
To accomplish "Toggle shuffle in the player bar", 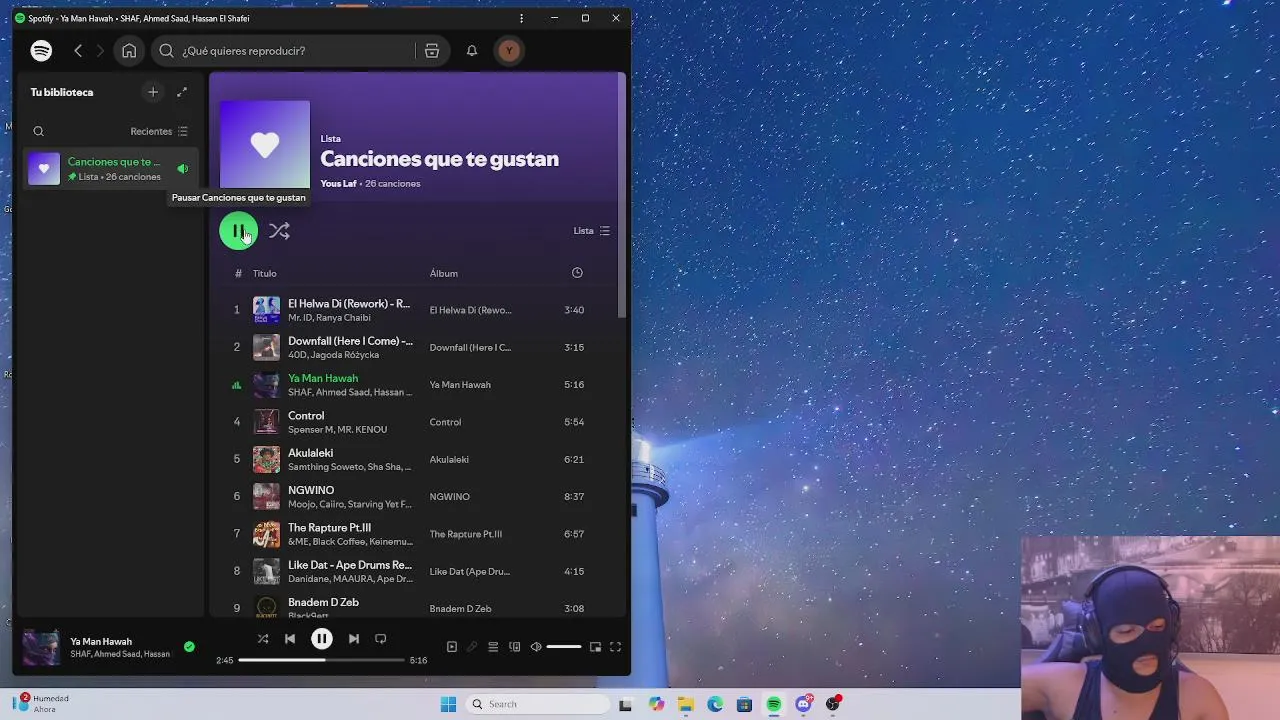I will coord(263,639).
